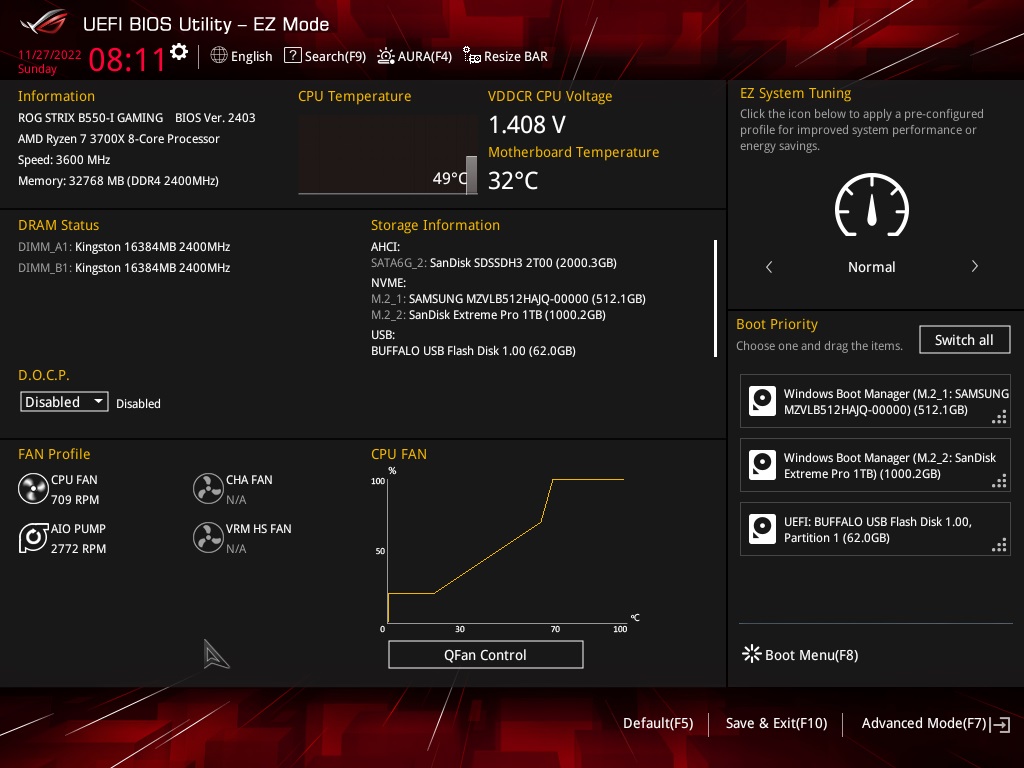Click the storage information scrollbar
Viewport: 1024px width, 768px height.
pyautogui.click(x=716, y=298)
